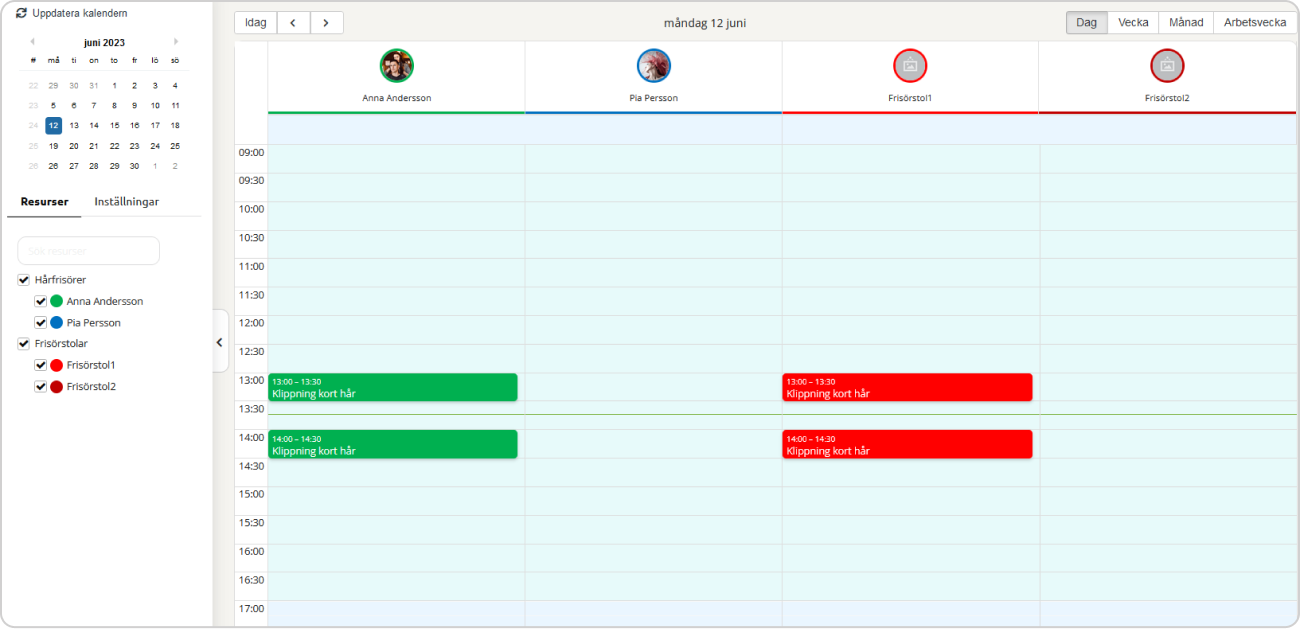Image resolution: width=1300 pixels, height=629 pixels.
Task: Click Frisörstolar group label
Action: (61, 344)
